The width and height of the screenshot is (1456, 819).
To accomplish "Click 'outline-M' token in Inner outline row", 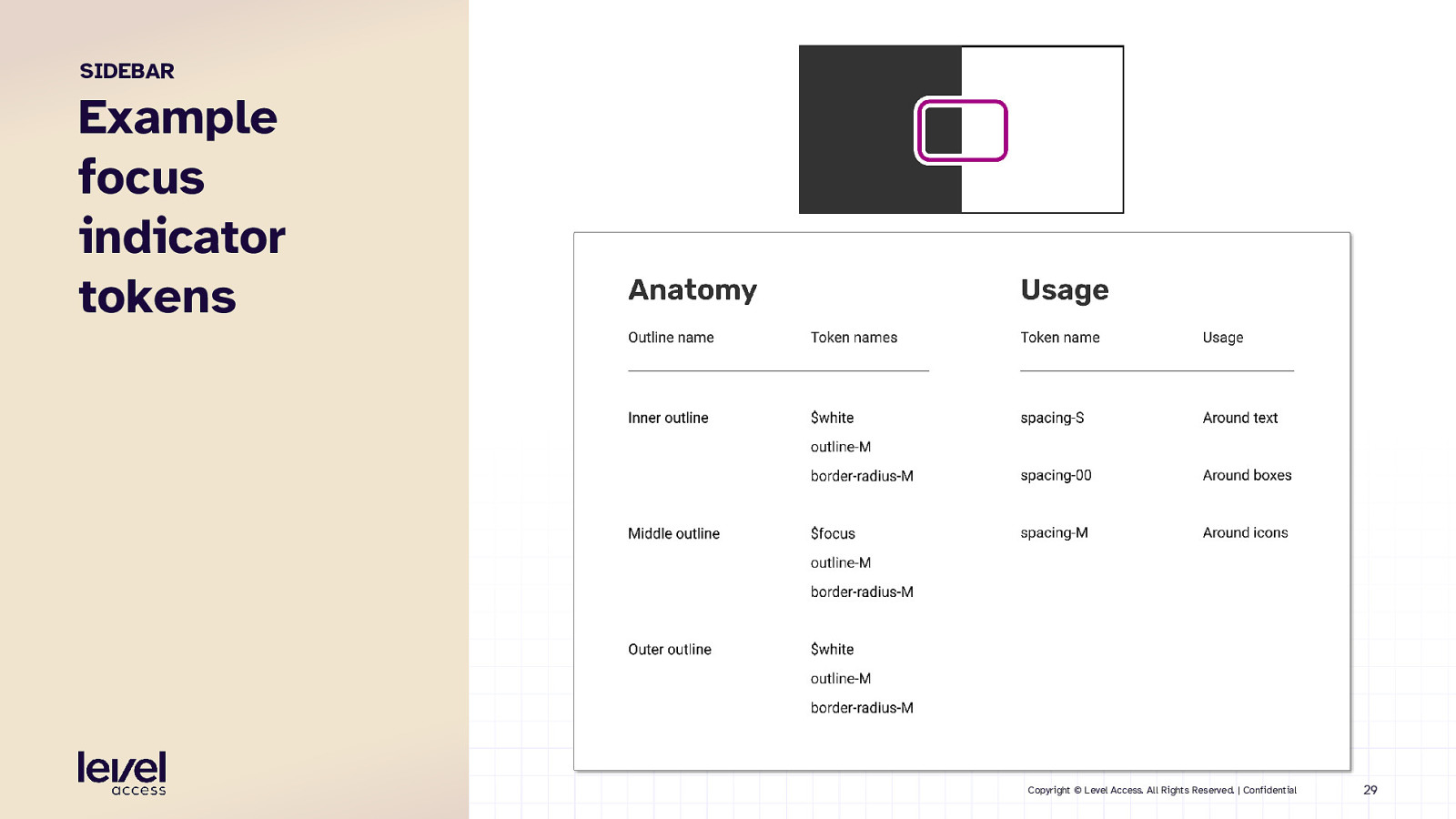I will pyautogui.click(x=841, y=447).
